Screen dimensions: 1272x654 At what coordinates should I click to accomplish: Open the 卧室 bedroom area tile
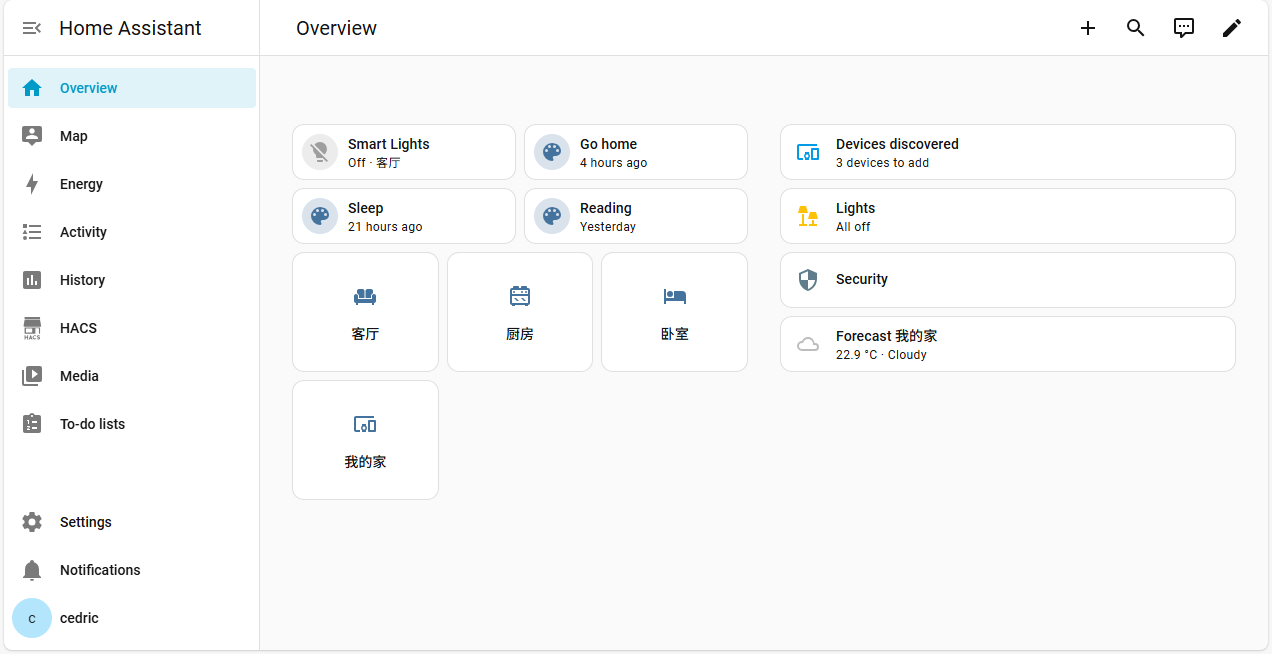pos(674,312)
